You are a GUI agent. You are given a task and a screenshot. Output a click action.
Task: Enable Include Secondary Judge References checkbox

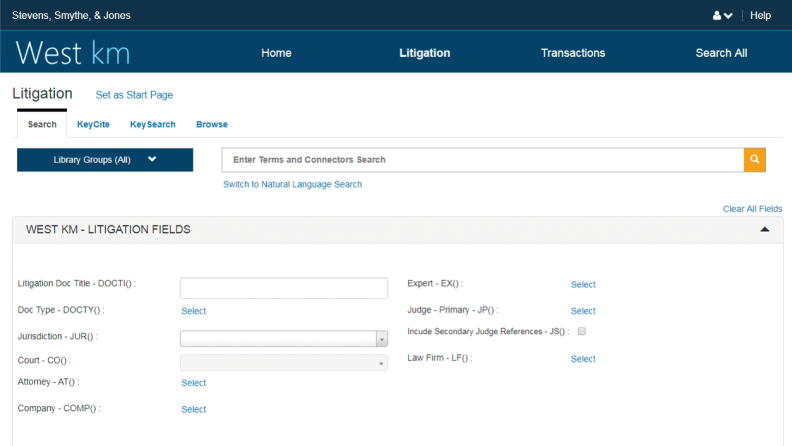(x=582, y=331)
